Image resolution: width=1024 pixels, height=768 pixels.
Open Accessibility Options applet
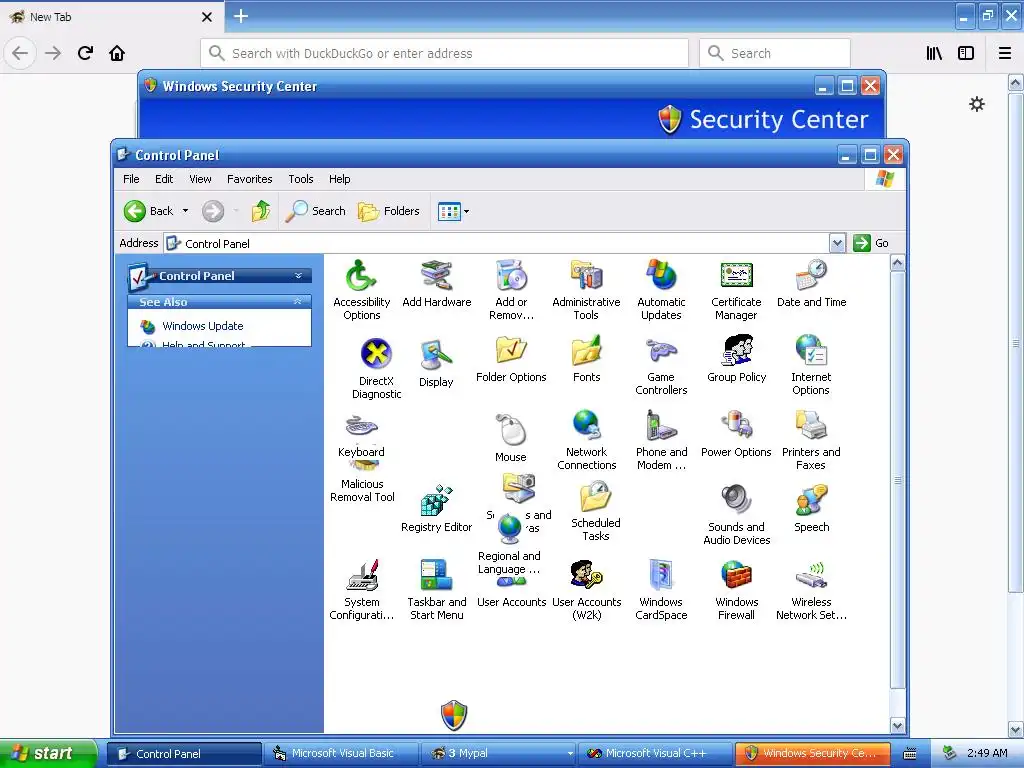[361, 289]
